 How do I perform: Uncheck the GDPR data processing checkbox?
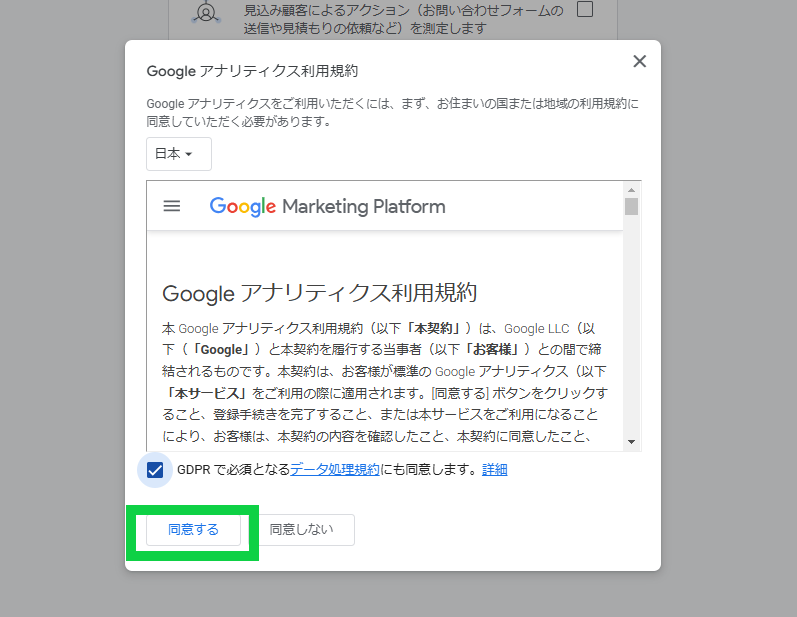click(155, 470)
